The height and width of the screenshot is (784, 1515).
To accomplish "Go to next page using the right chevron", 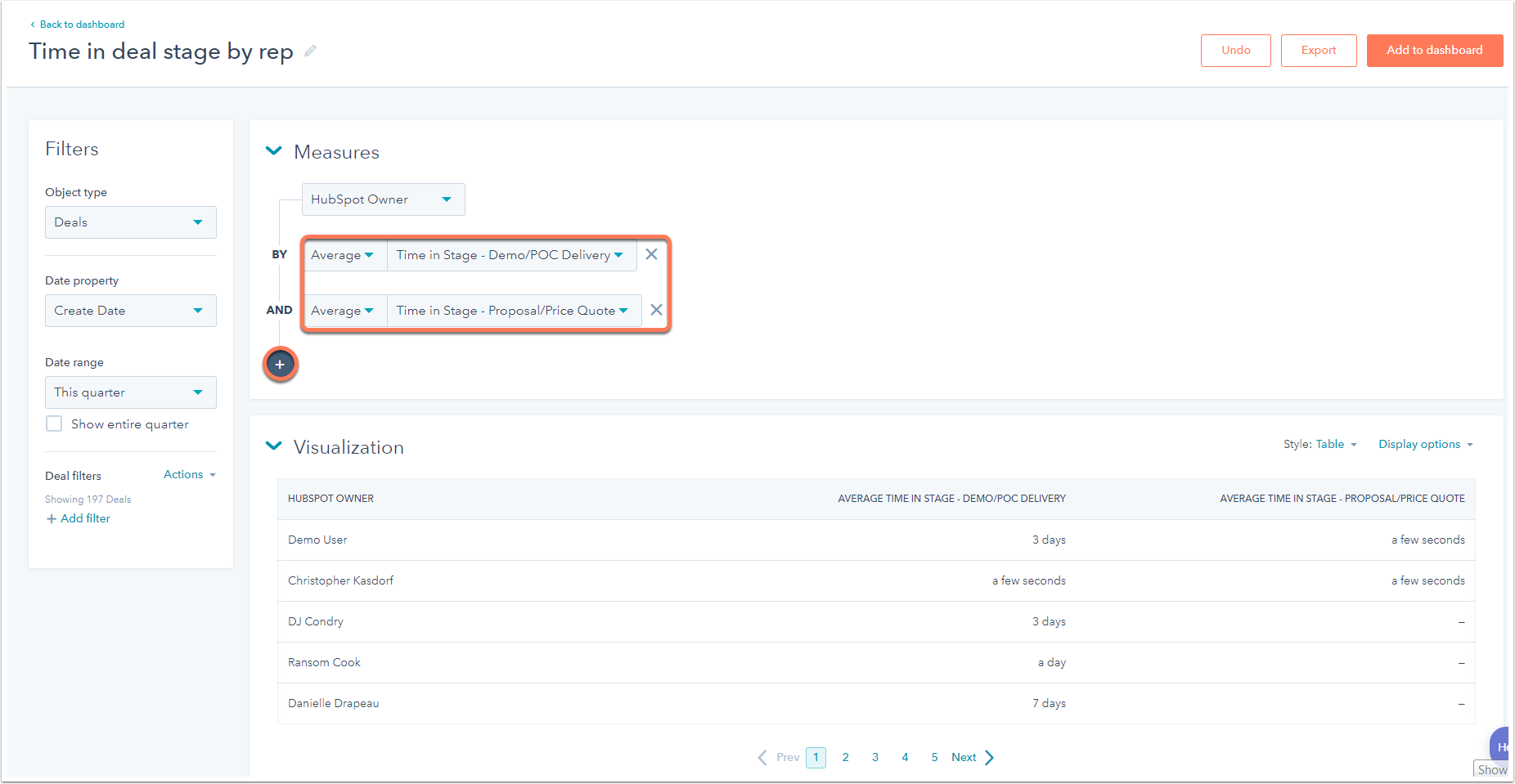I will (990, 758).
